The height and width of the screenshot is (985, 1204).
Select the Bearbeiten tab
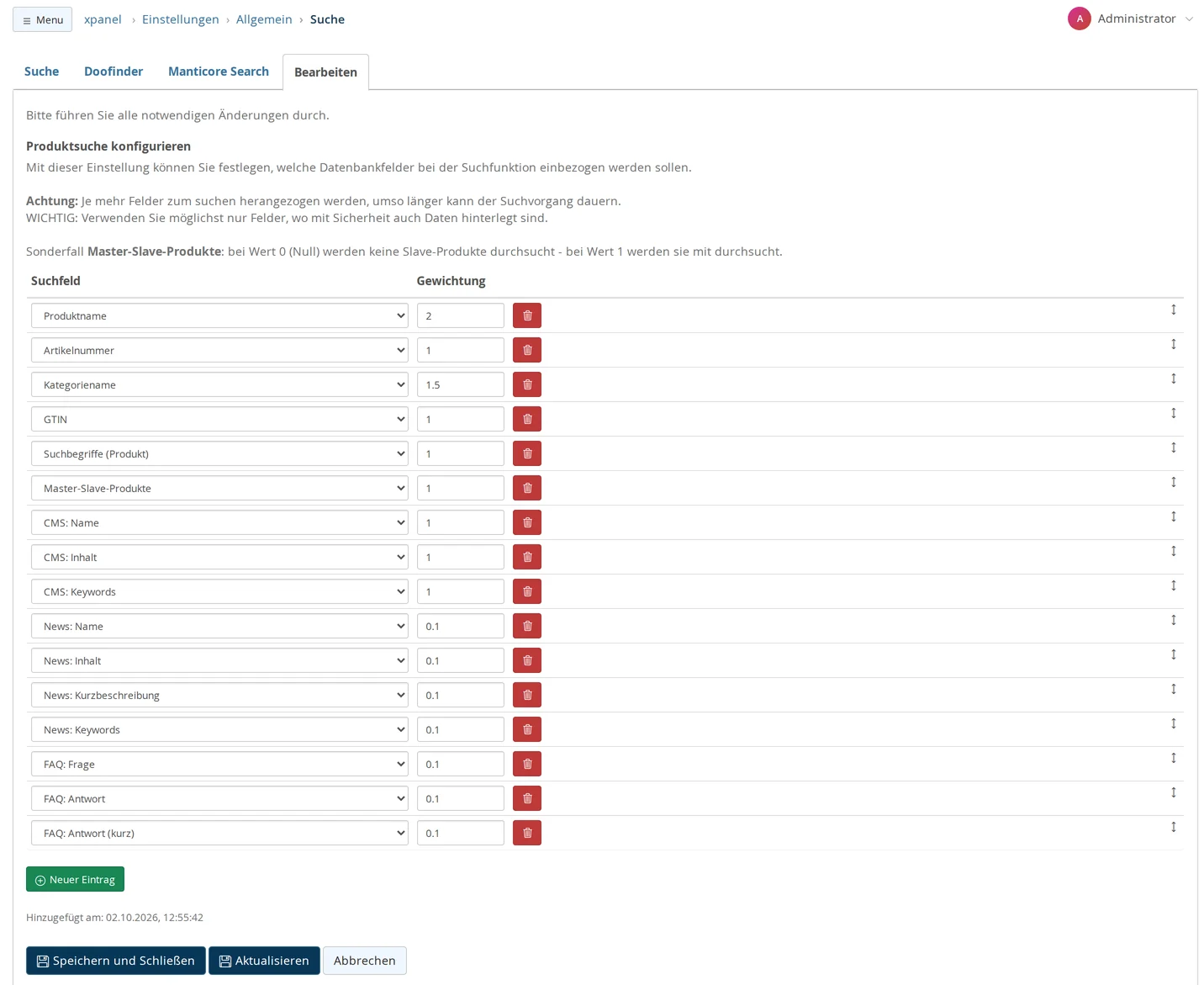click(x=325, y=72)
